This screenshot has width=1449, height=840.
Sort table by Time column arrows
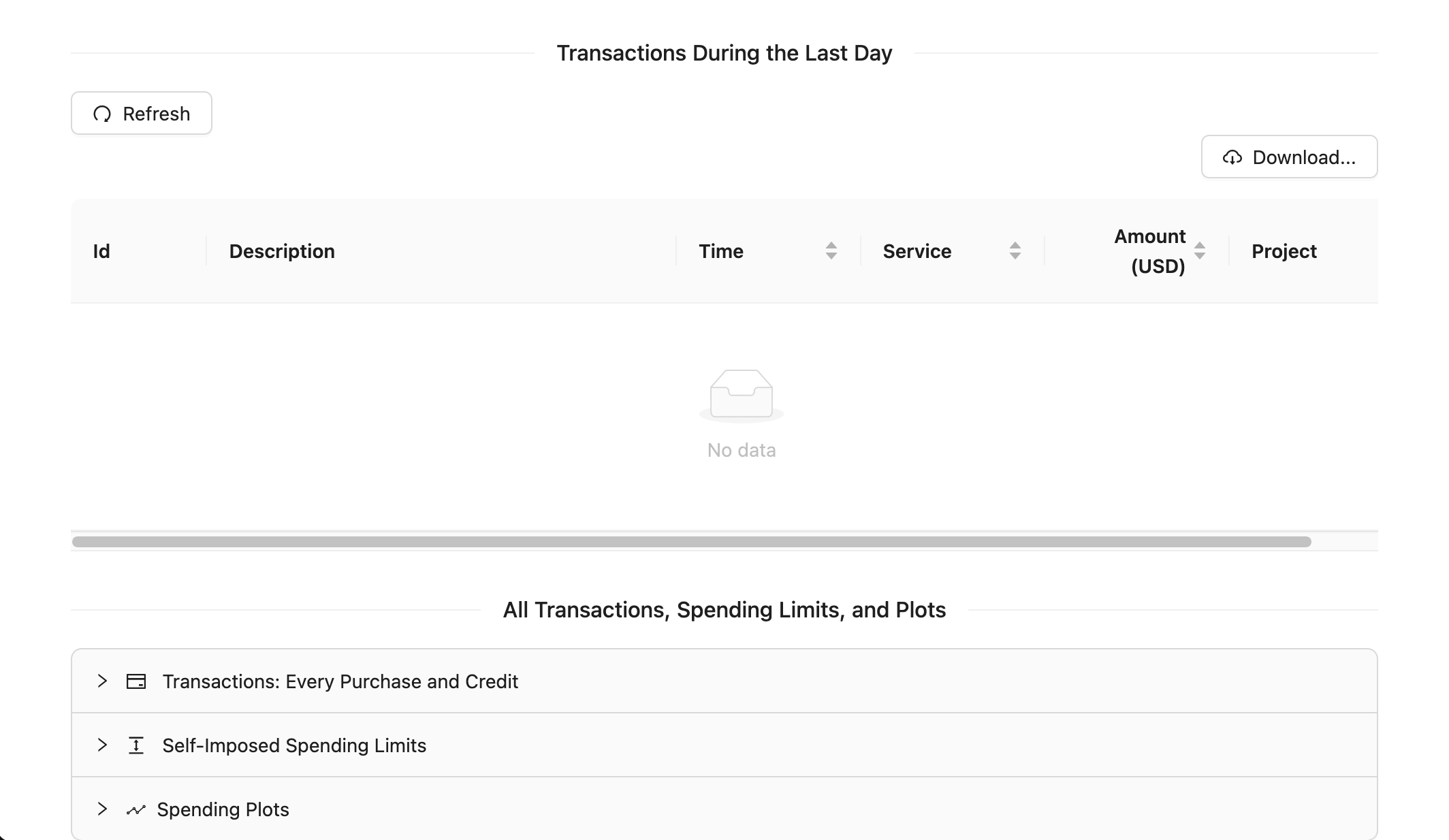(831, 251)
